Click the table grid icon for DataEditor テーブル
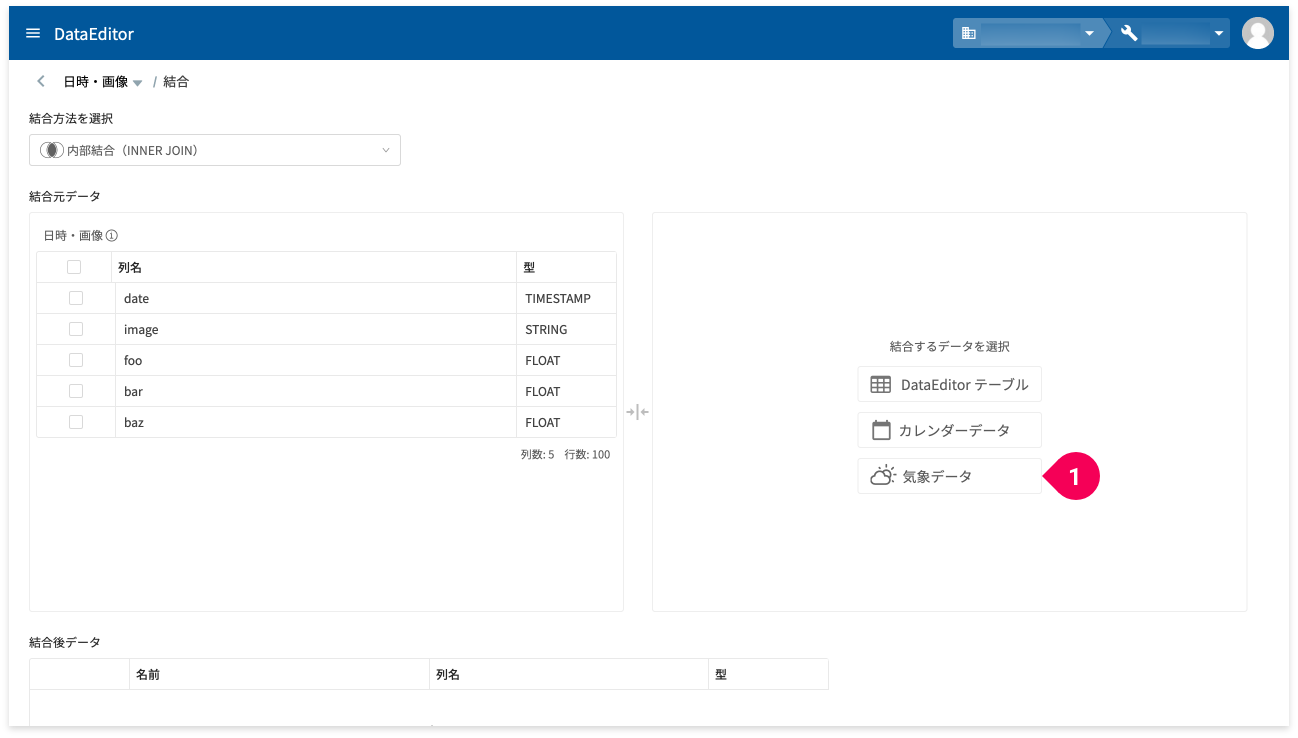This screenshot has width=1298, height=738. pyautogui.click(x=881, y=384)
